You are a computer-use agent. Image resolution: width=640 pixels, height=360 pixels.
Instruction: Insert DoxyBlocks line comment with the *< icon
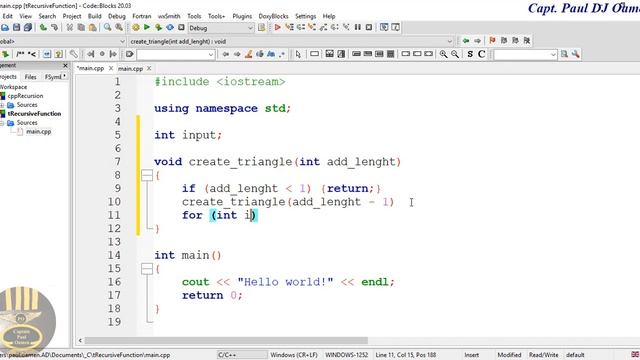pos(32,54)
